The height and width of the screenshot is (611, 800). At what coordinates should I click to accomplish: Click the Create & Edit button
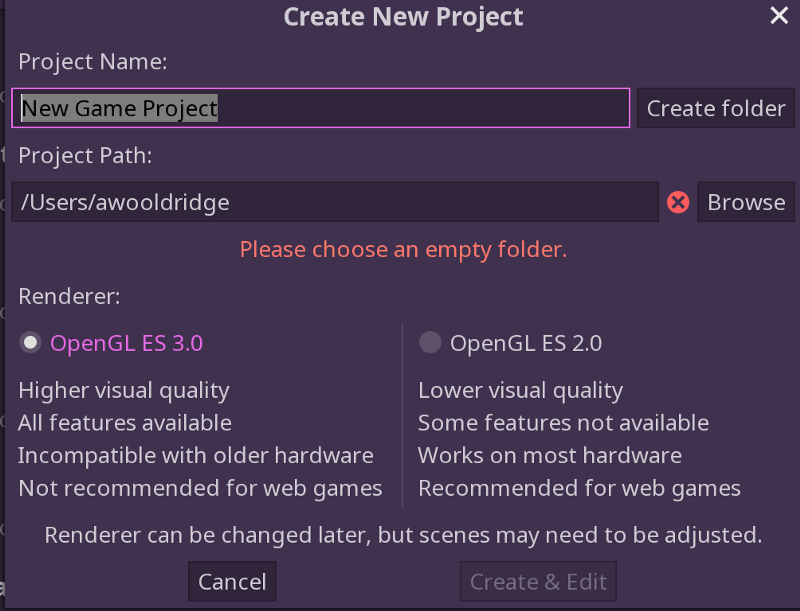(538, 581)
